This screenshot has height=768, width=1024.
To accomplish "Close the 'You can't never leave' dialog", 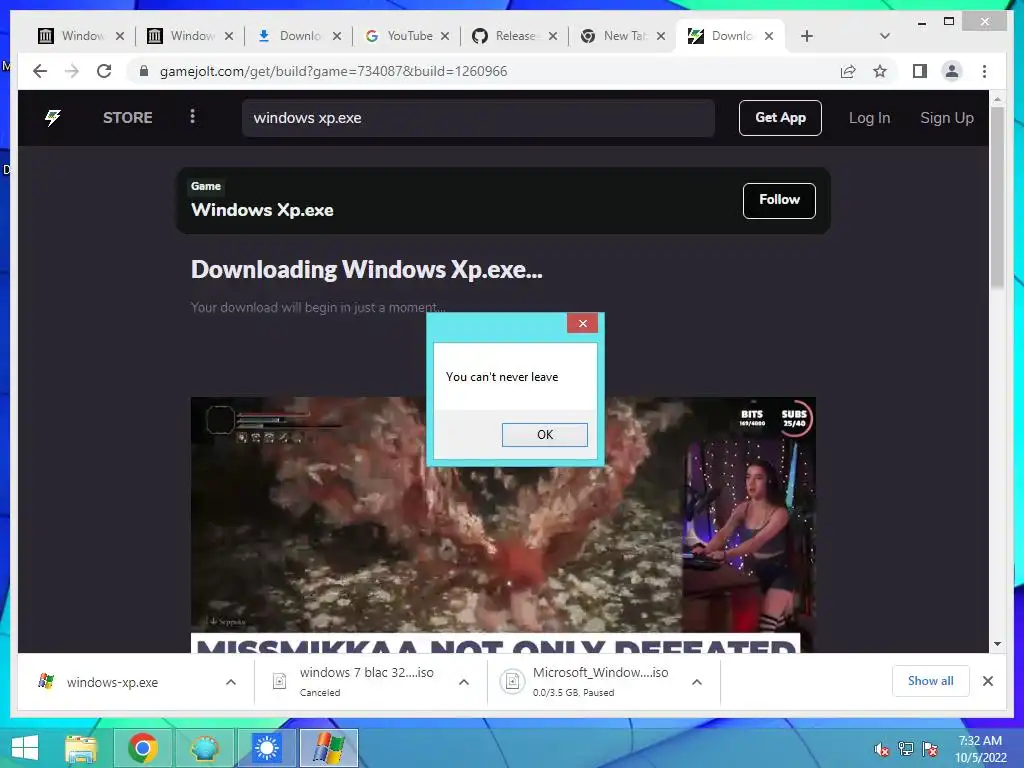I will 583,323.
